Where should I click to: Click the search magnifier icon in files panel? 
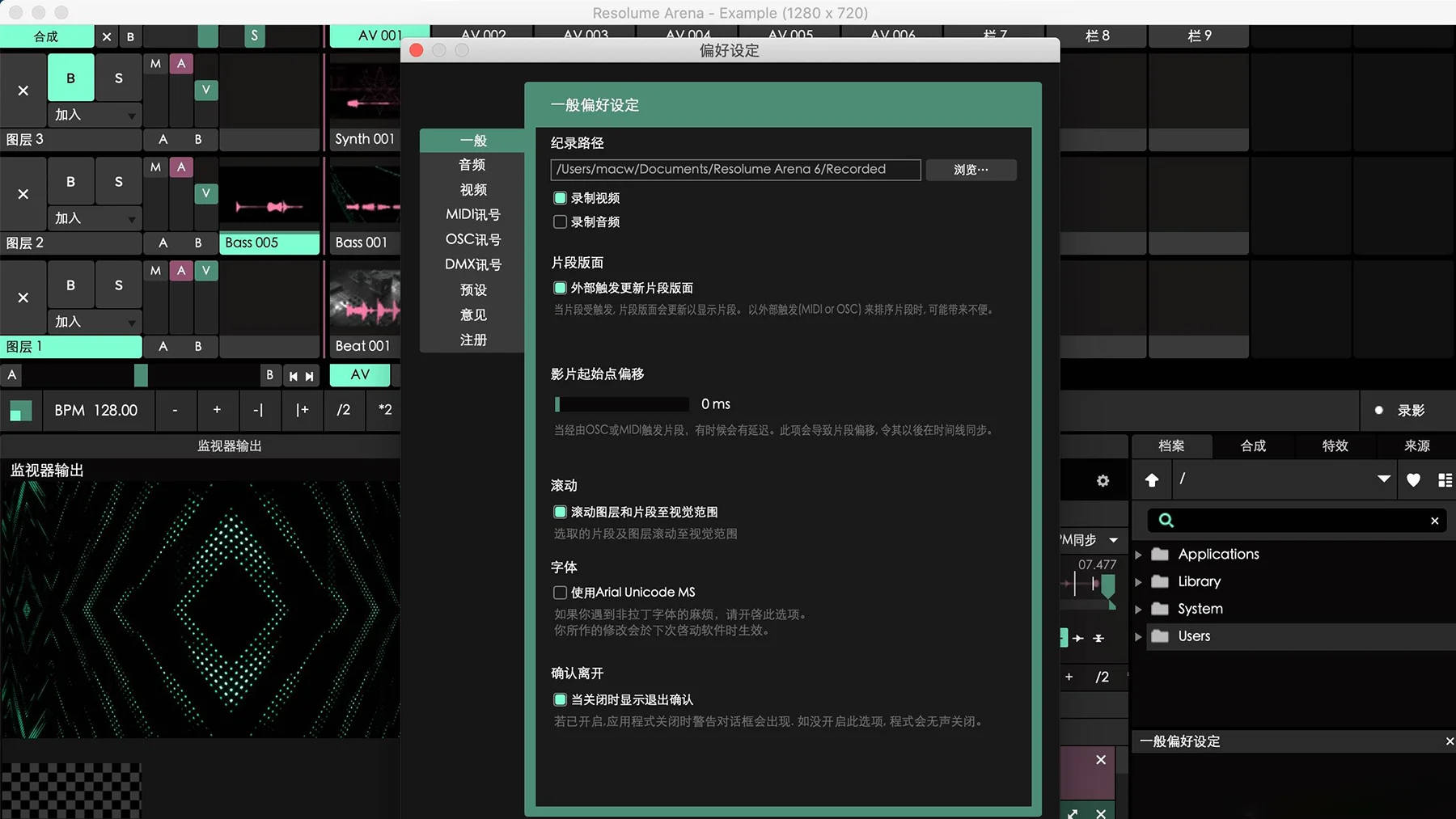tap(1166, 521)
